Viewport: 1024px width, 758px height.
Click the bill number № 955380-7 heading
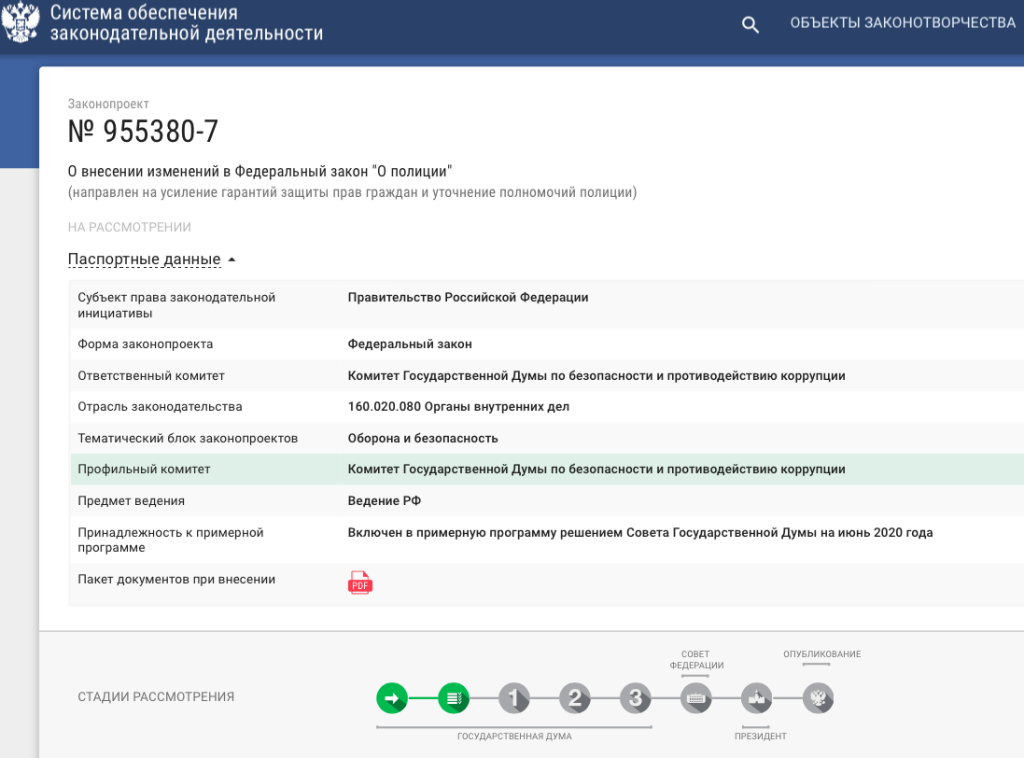point(143,131)
